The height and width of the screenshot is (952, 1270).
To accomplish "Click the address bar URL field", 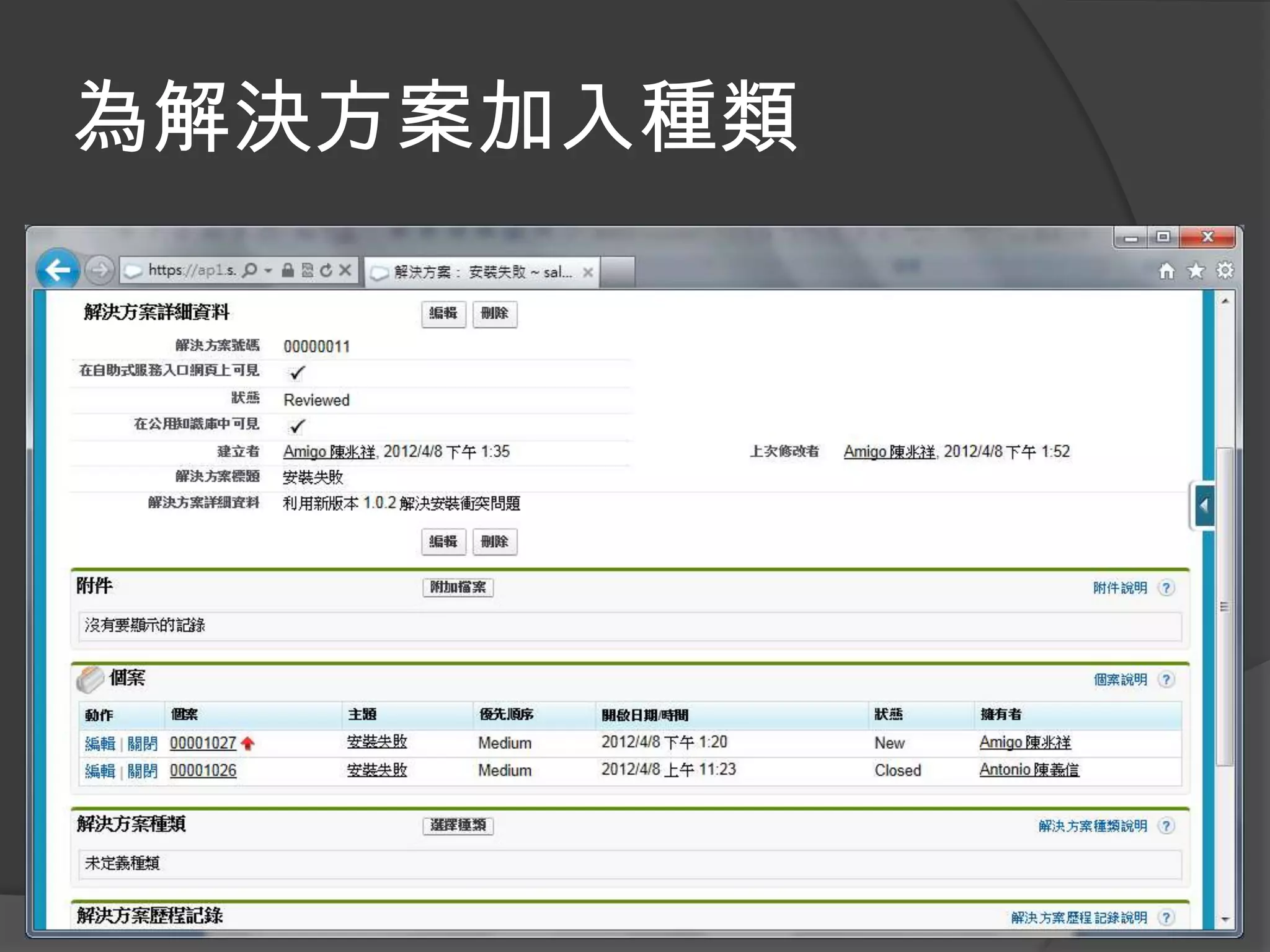I will [x=192, y=270].
